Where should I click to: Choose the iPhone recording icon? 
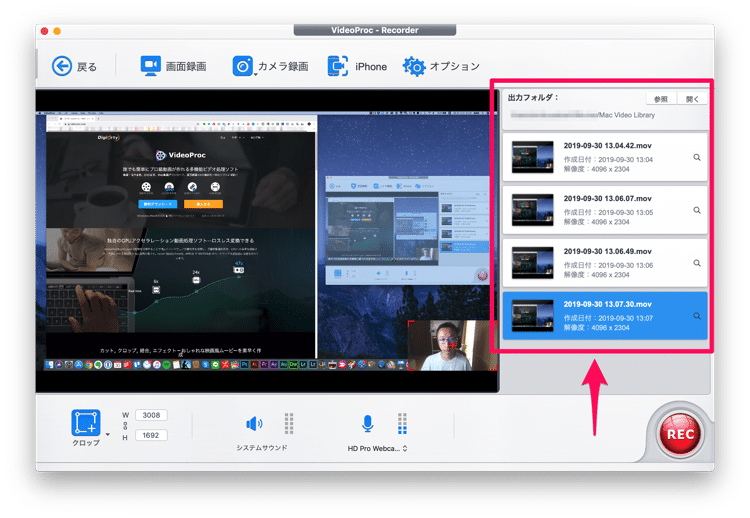point(338,66)
